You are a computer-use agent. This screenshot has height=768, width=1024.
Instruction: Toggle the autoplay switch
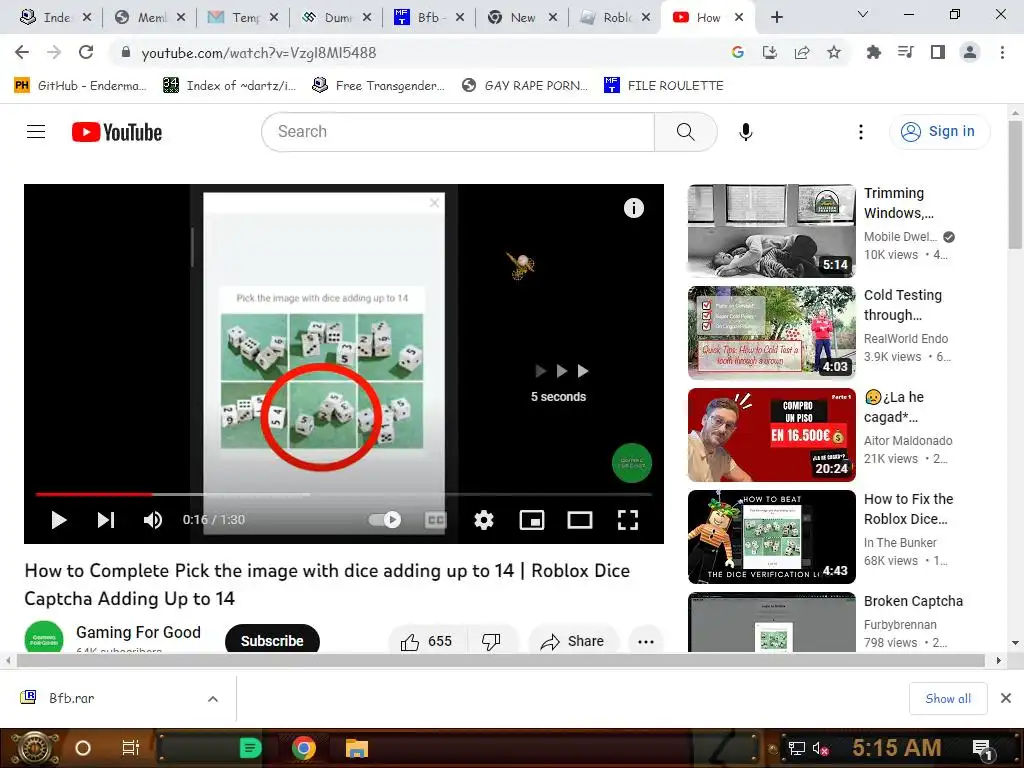385,520
